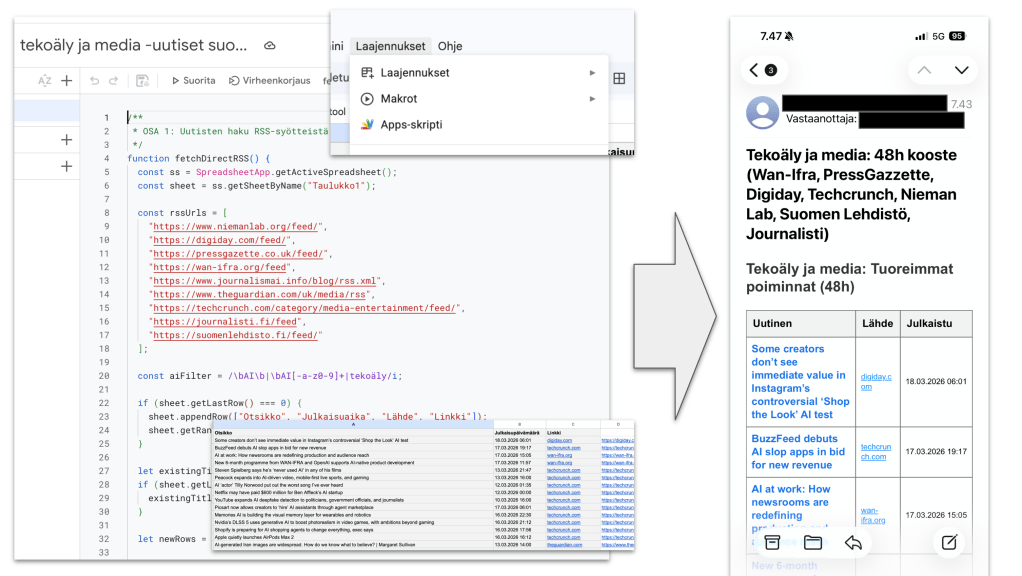This screenshot has width=1022, height=576.
Task: Expand the Makrot submenu
Action: click(x=398, y=99)
